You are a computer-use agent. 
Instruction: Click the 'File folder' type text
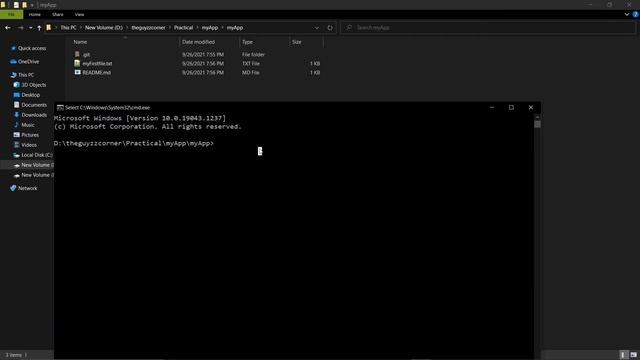point(253,54)
